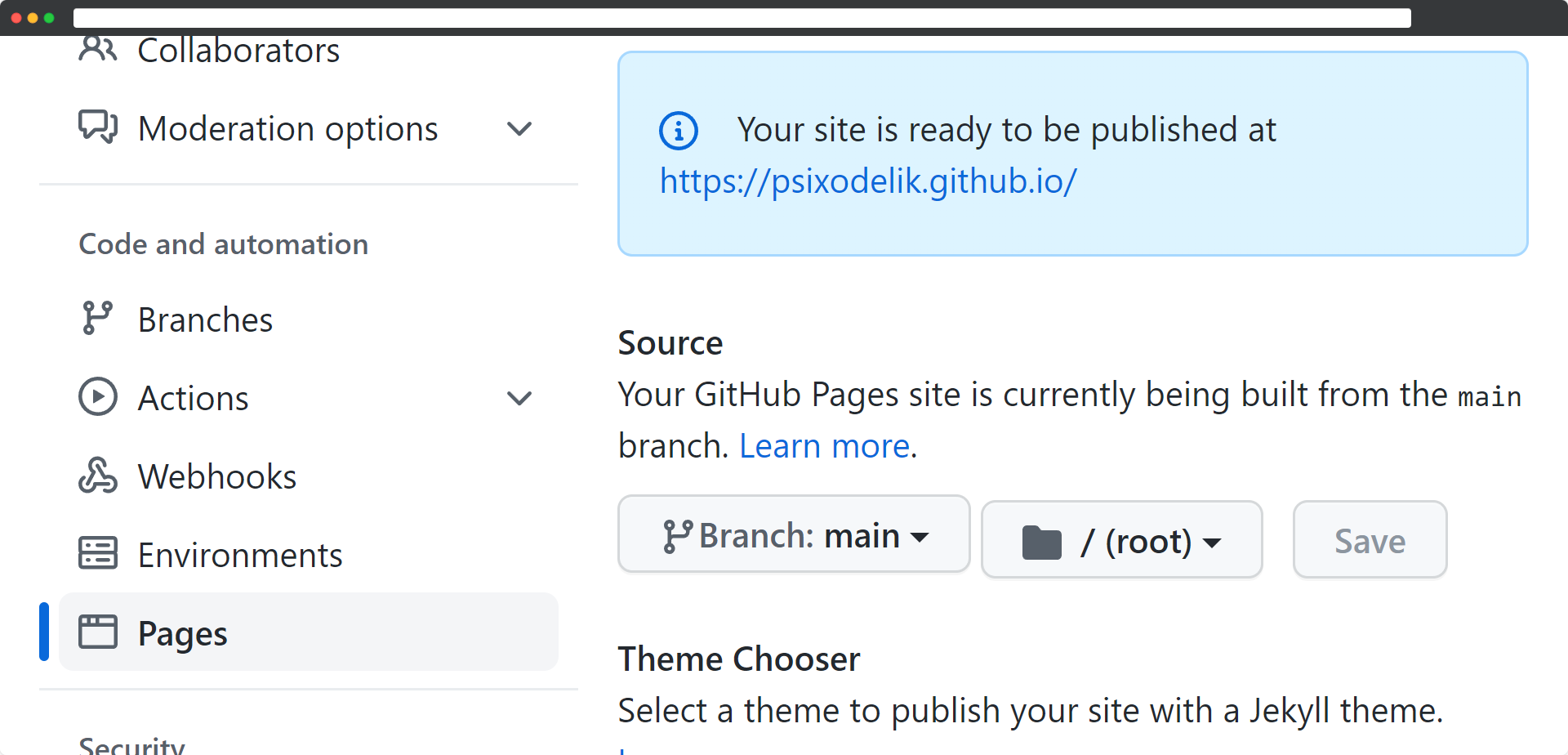Follow the Learn more link
The width and height of the screenshot is (1568, 755).
pos(824,445)
